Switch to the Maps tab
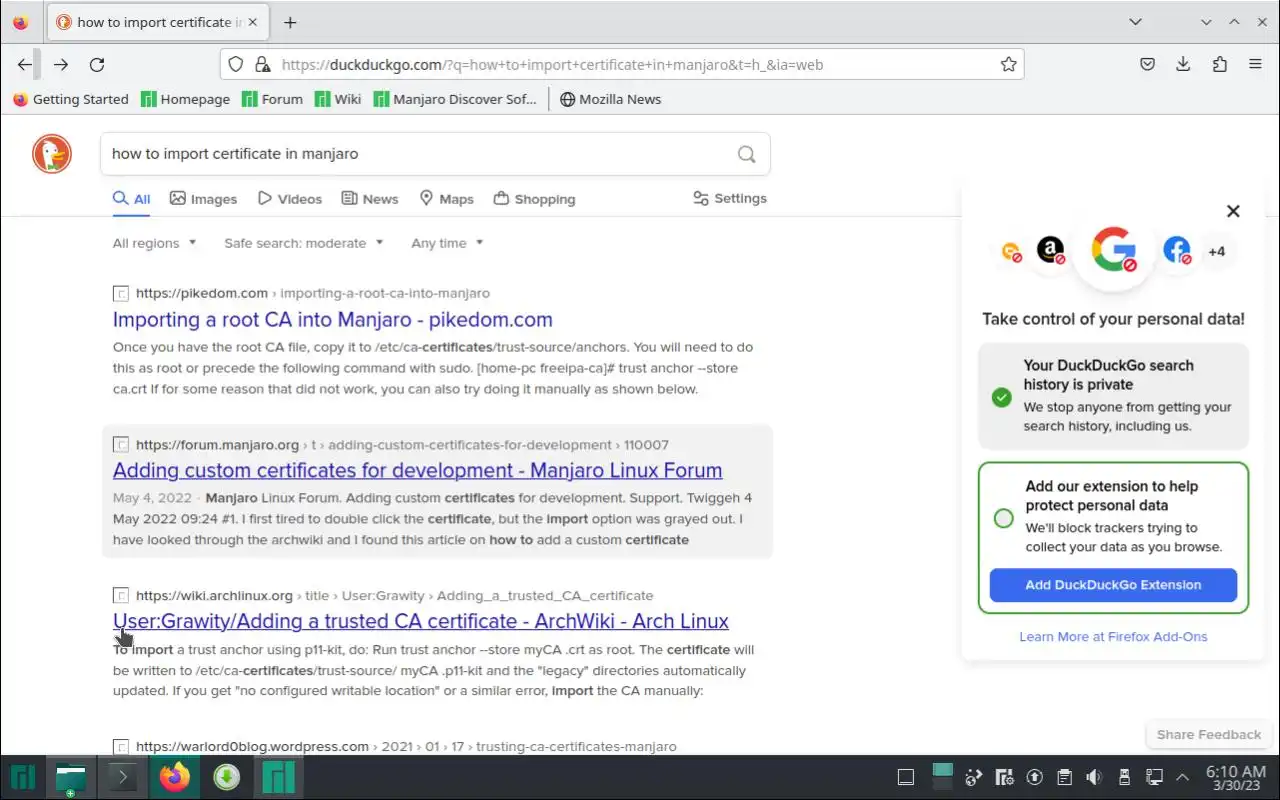 tap(446, 199)
